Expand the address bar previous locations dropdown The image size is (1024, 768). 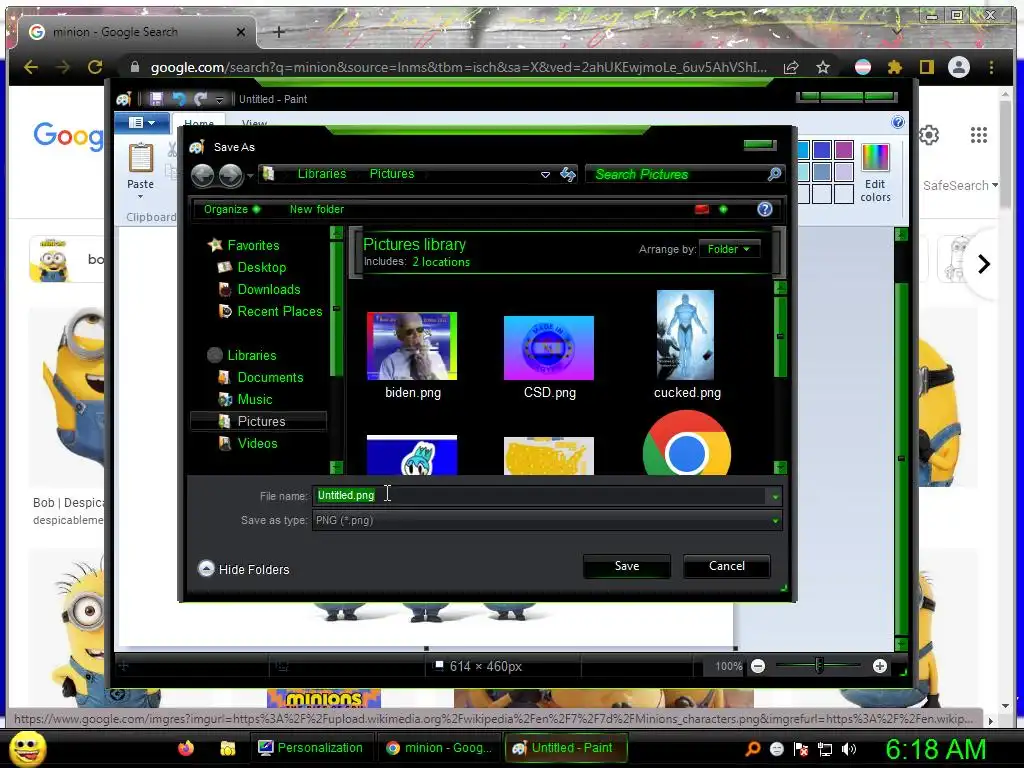(x=545, y=174)
